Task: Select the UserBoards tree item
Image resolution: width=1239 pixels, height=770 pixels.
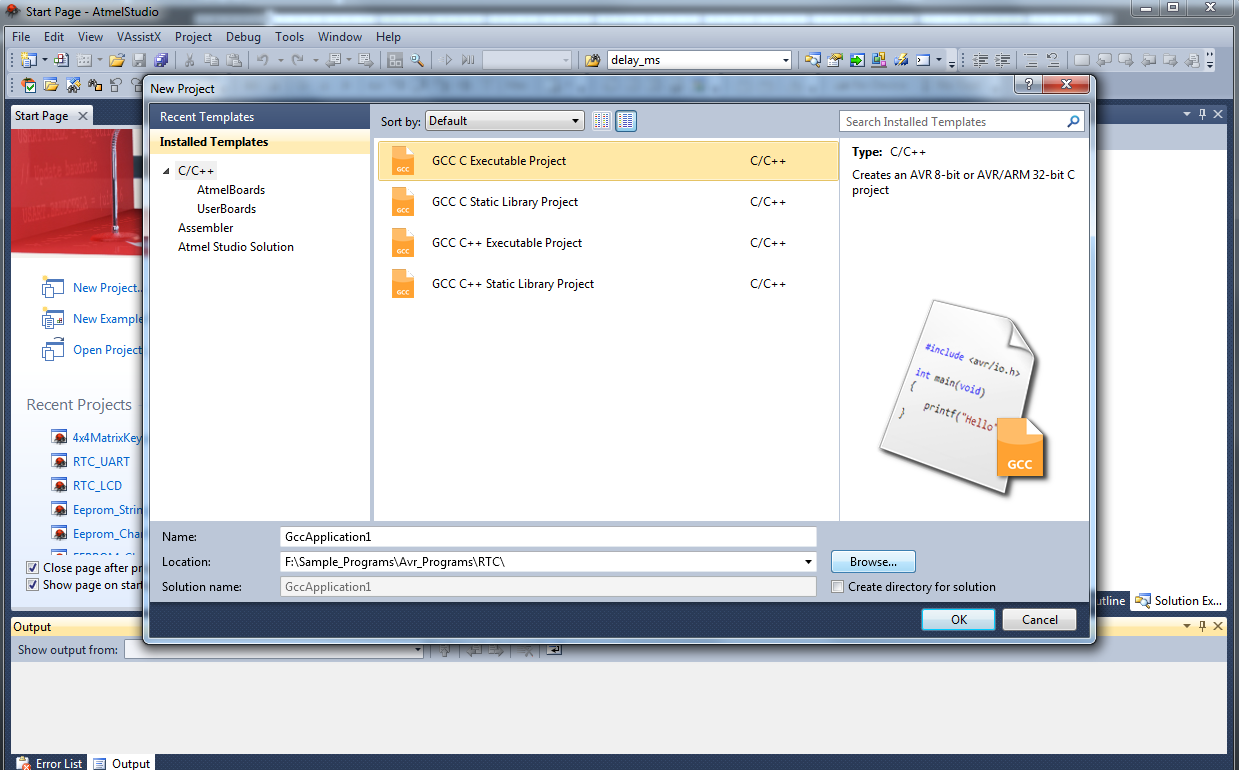Action: (x=226, y=209)
